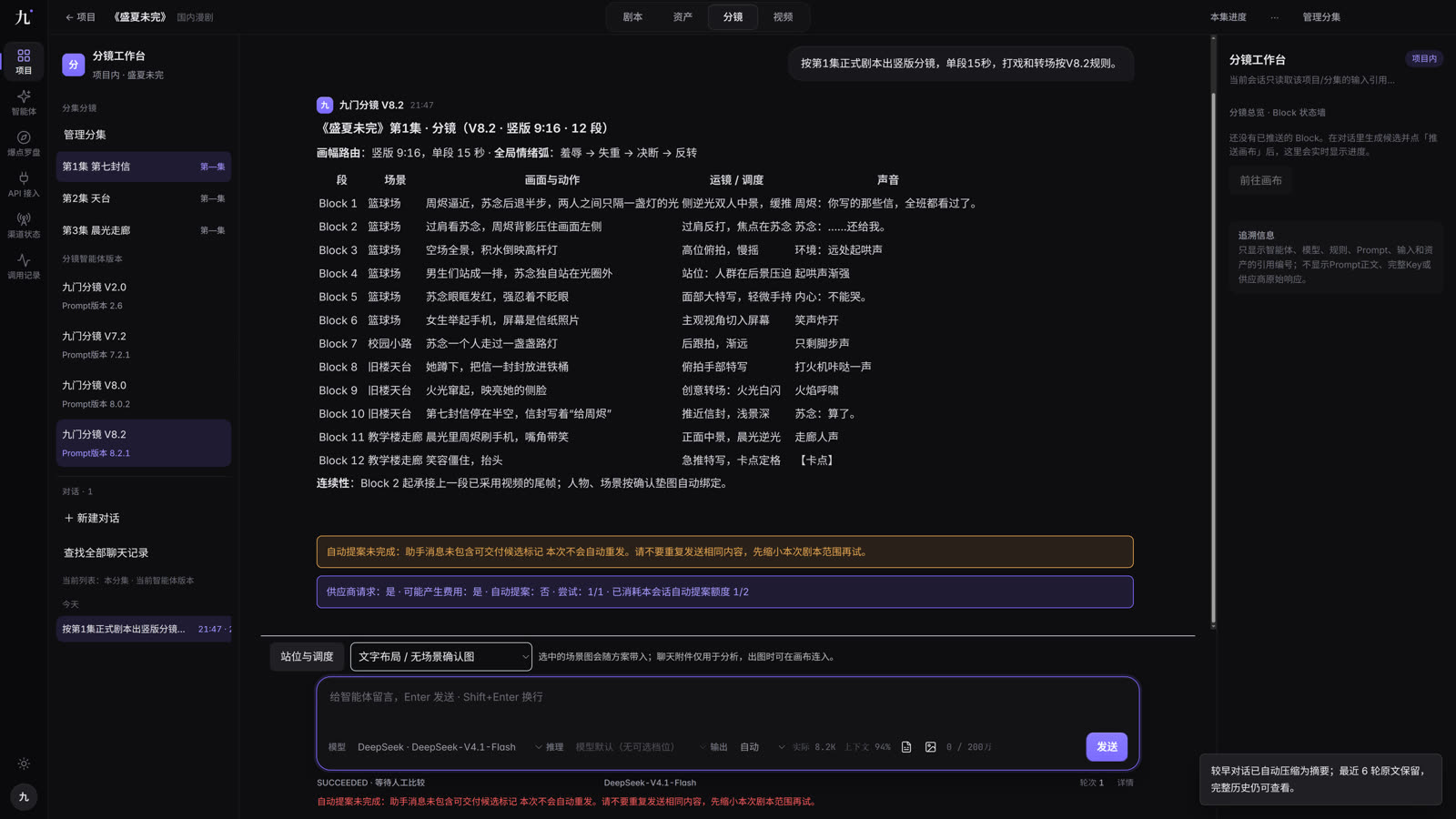Switch to the 剧本 tab
Screen dimensions: 1456x819
(632, 17)
